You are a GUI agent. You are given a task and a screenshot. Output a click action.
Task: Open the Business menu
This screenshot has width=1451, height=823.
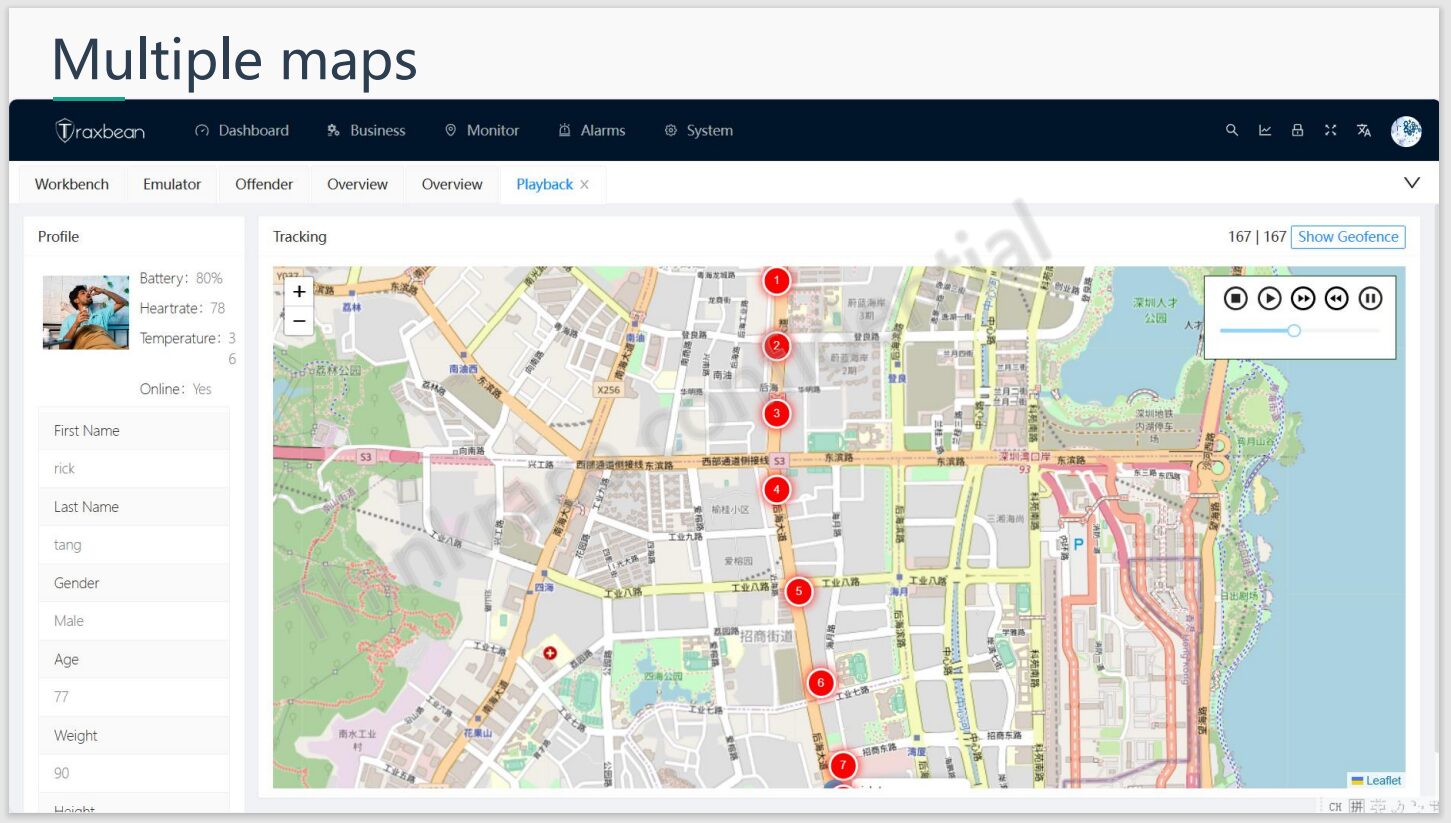click(366, 130)
